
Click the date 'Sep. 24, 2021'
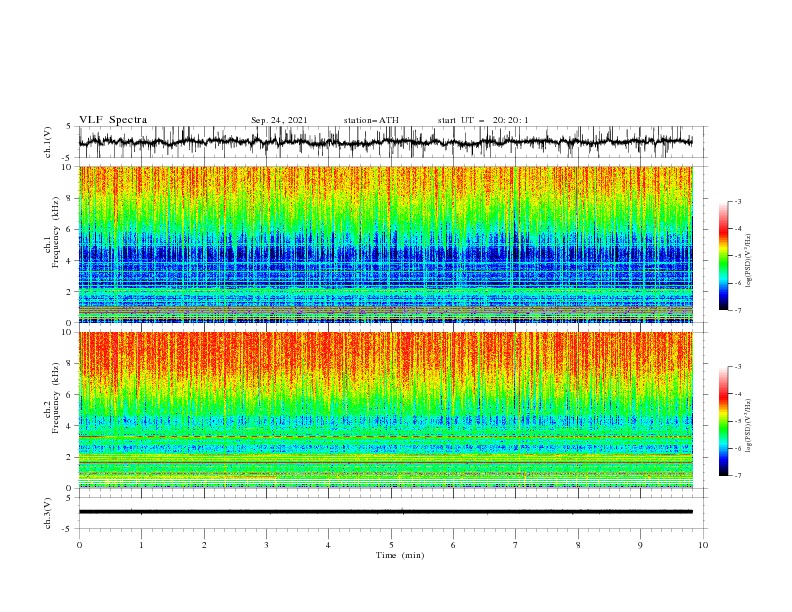(x=279, y=120)
